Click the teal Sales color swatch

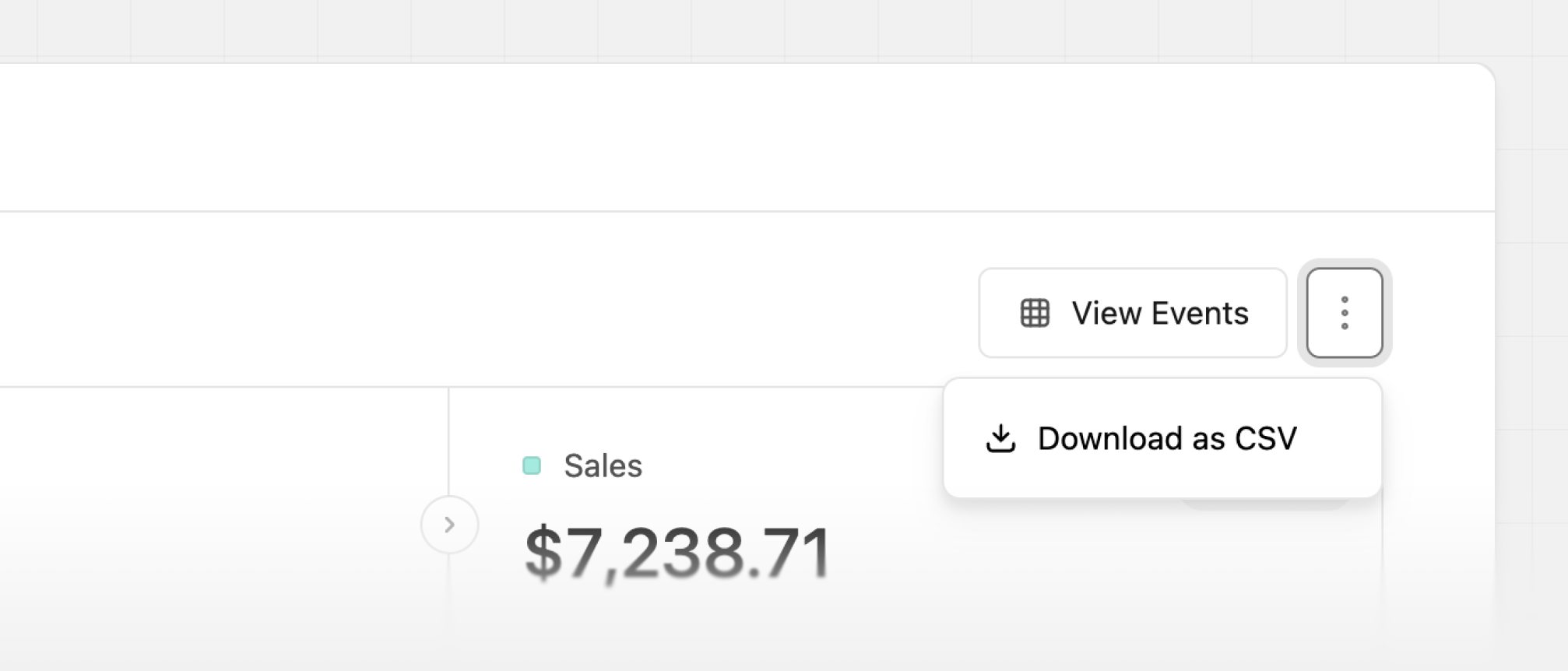[532, 465]
